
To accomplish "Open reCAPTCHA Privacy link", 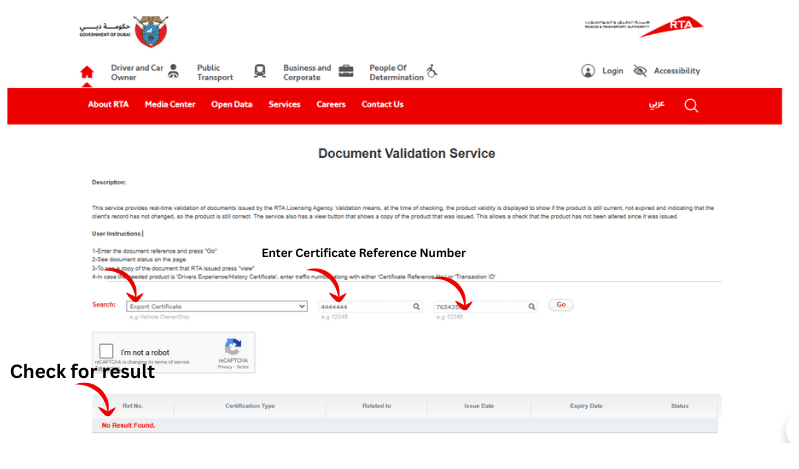I will (224, 367).
